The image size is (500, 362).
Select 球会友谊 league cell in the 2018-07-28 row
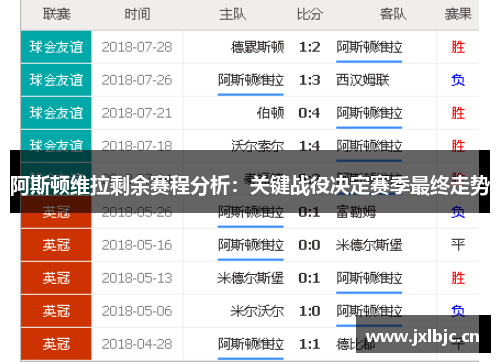click(x=56, y=47)
